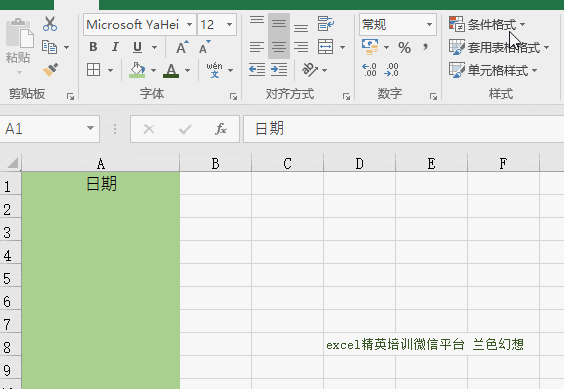Click the Cut scissors icon
Viewport: 564px width, 389px height.
50,24
